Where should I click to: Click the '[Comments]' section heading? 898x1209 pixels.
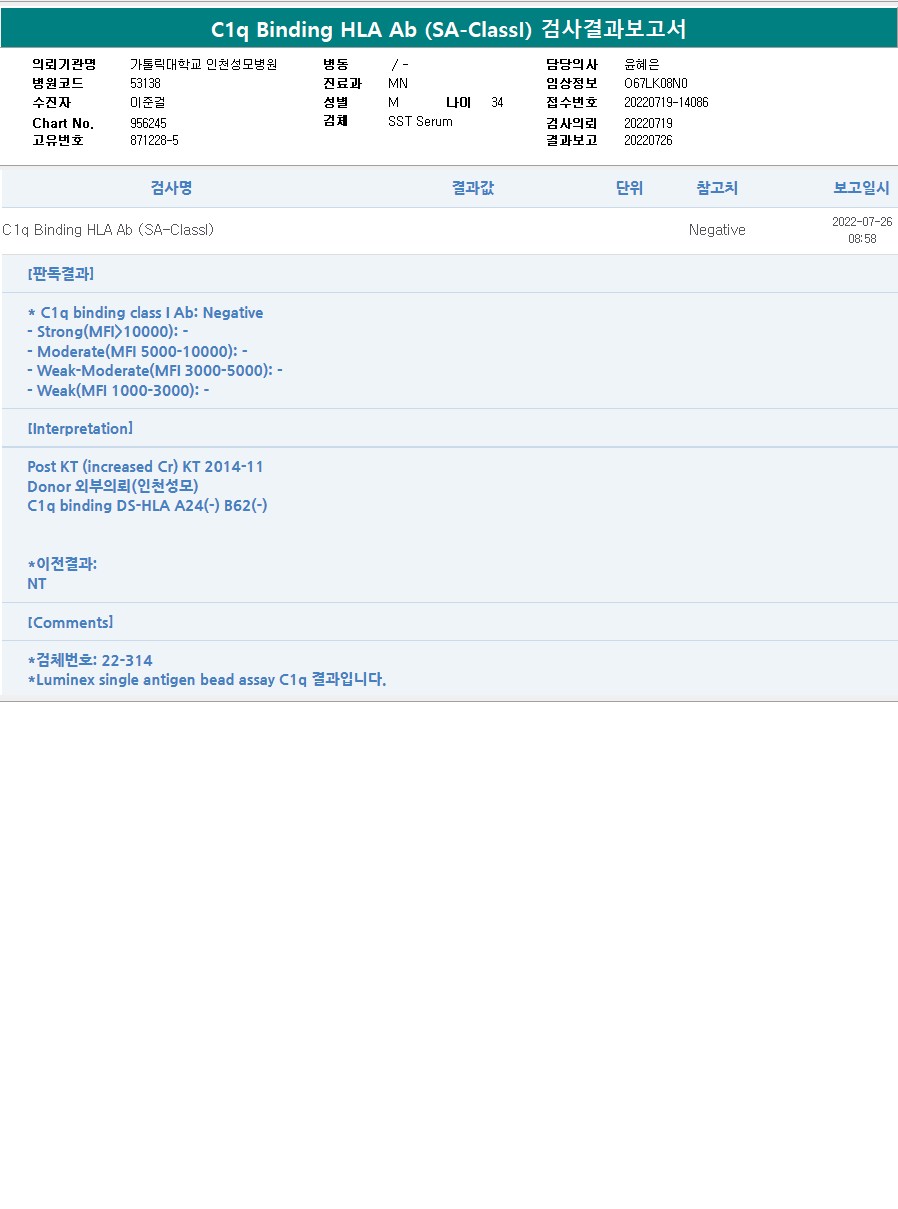pos(70,622)
